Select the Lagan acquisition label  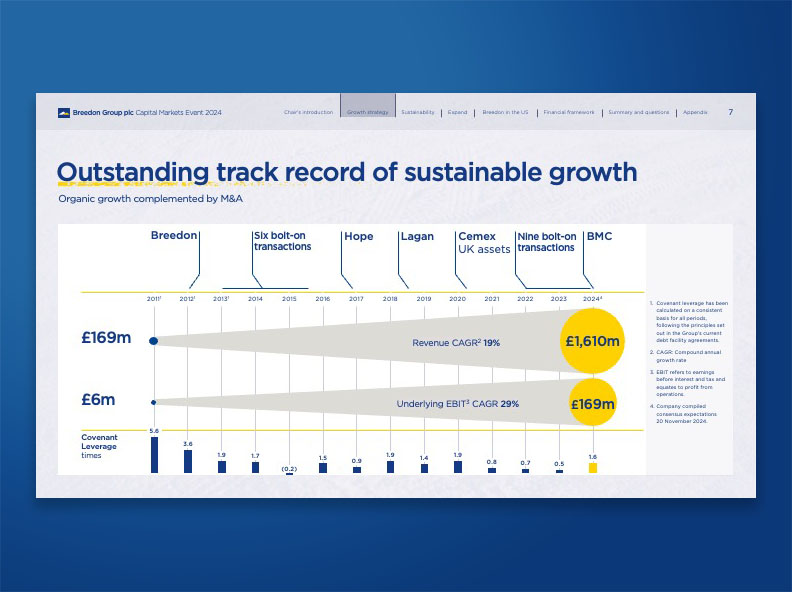pyautogui.click(x=417, y=236)
